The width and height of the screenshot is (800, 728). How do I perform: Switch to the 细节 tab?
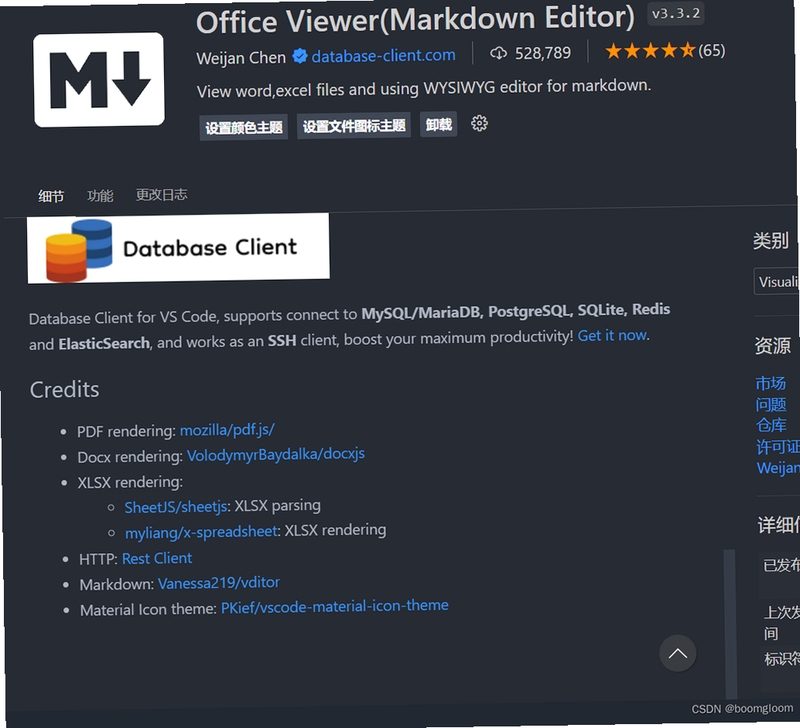(x=51, y=196)
